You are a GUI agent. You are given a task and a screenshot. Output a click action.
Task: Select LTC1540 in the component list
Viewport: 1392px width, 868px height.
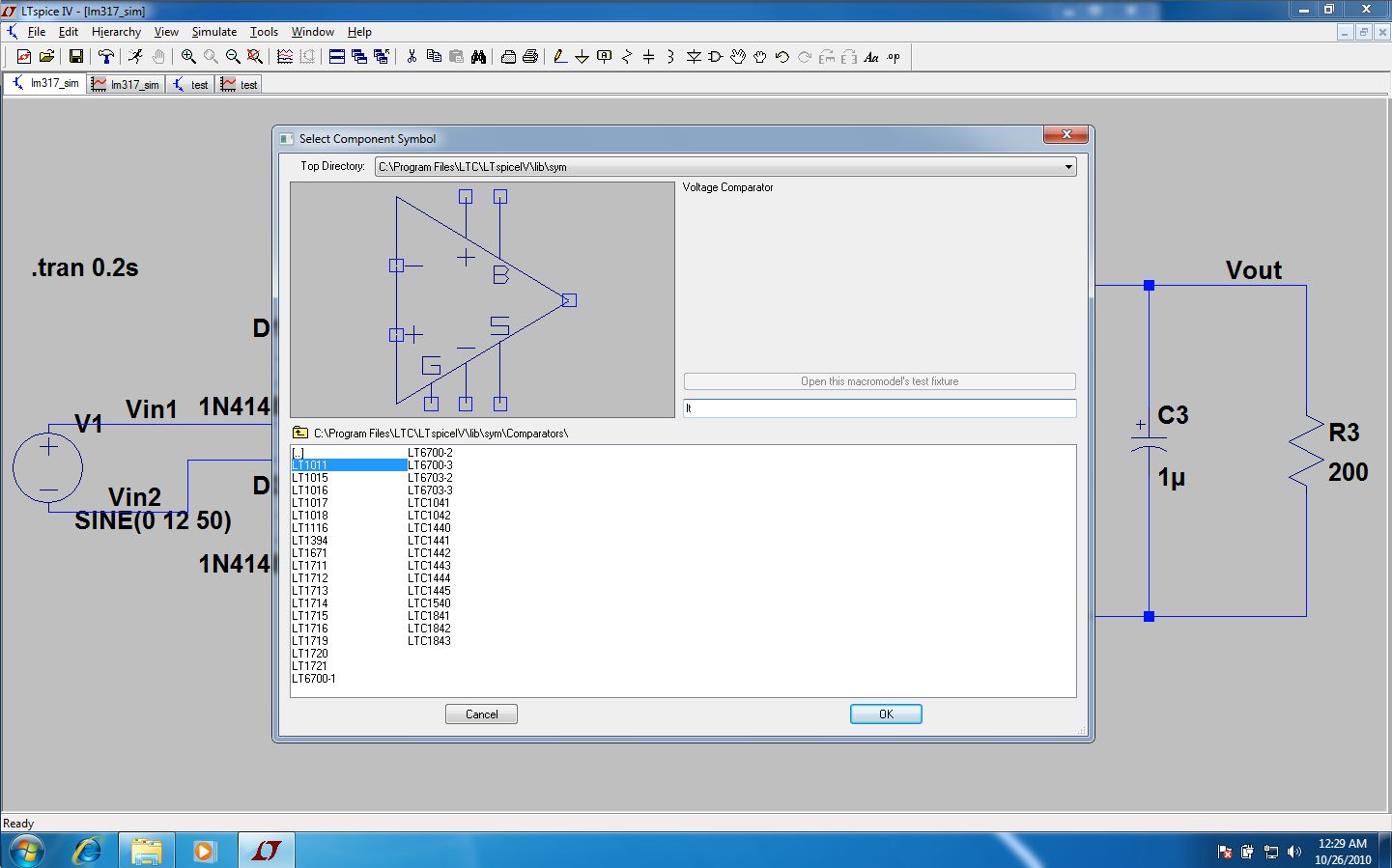[x=429, y=603]
